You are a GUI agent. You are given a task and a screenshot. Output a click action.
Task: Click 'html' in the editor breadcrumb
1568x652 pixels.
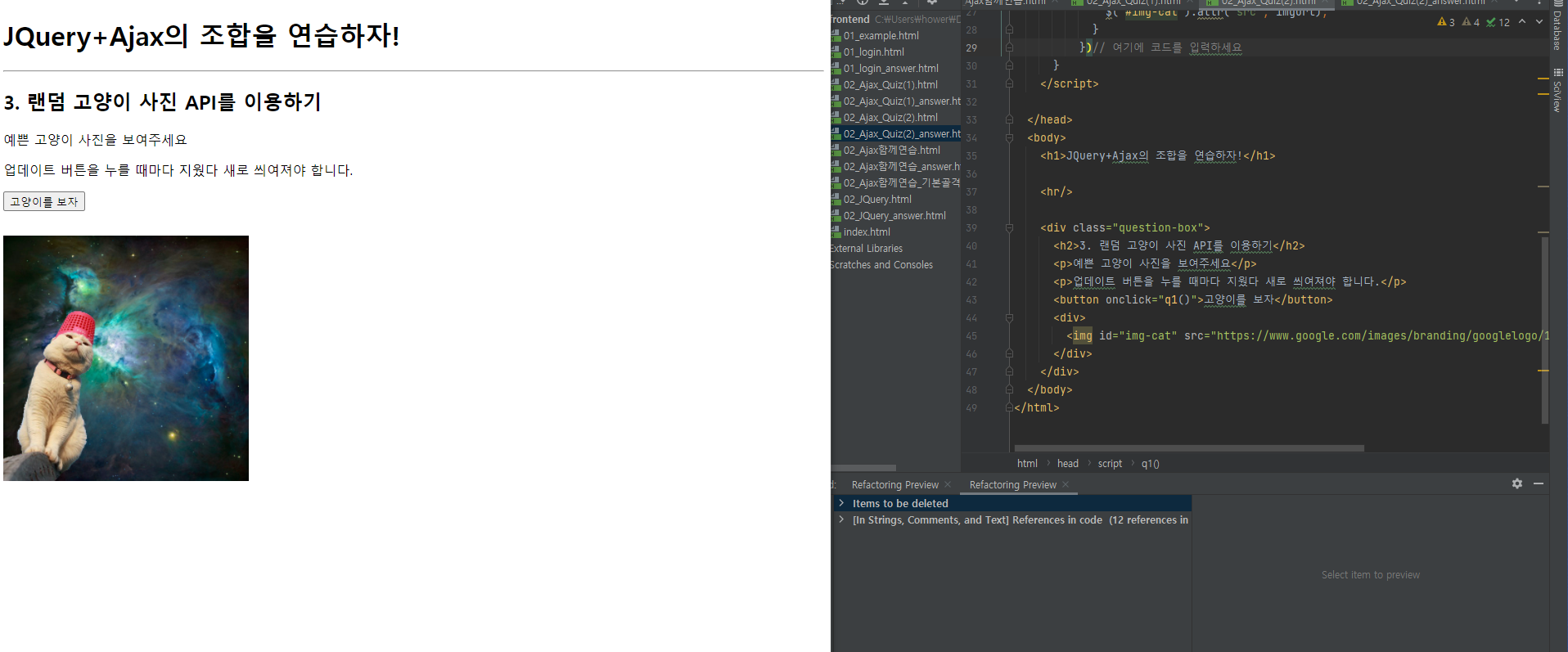click(1027, 464)
